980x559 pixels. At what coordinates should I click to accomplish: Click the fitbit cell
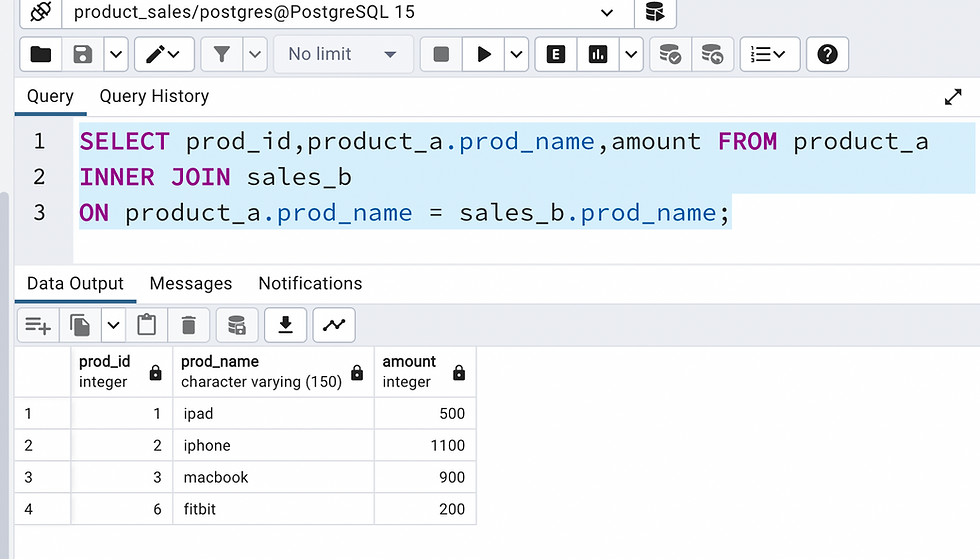click(x=274, y=510)
